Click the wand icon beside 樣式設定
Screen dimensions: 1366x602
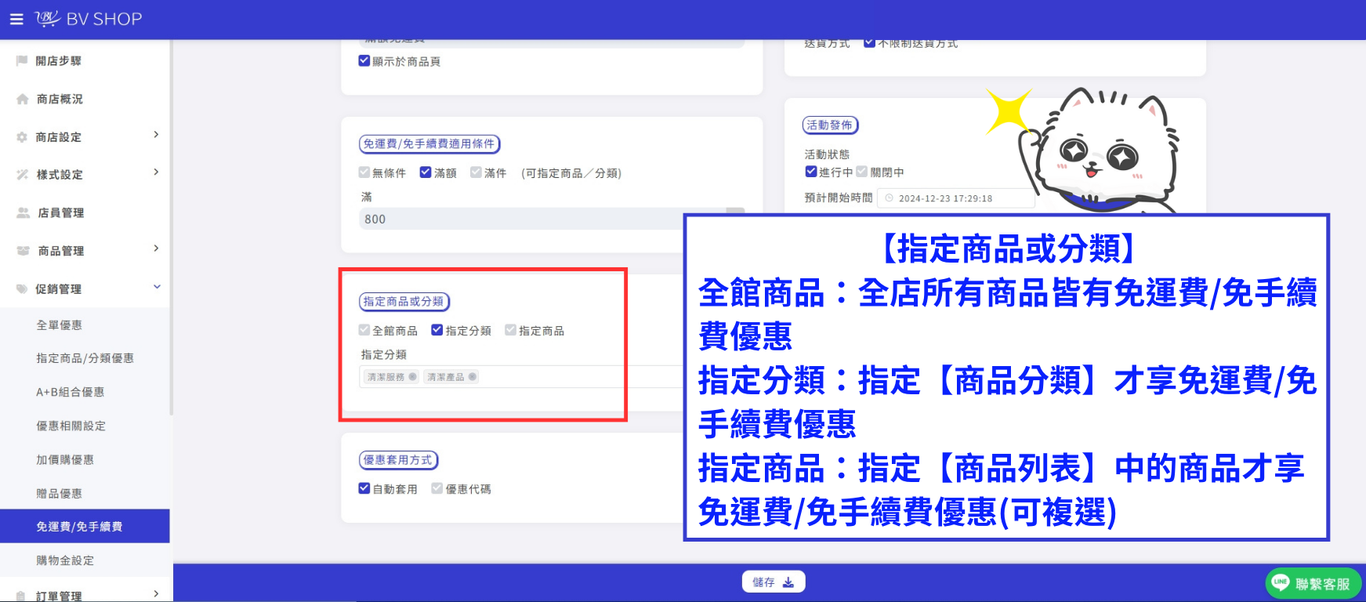22,175
